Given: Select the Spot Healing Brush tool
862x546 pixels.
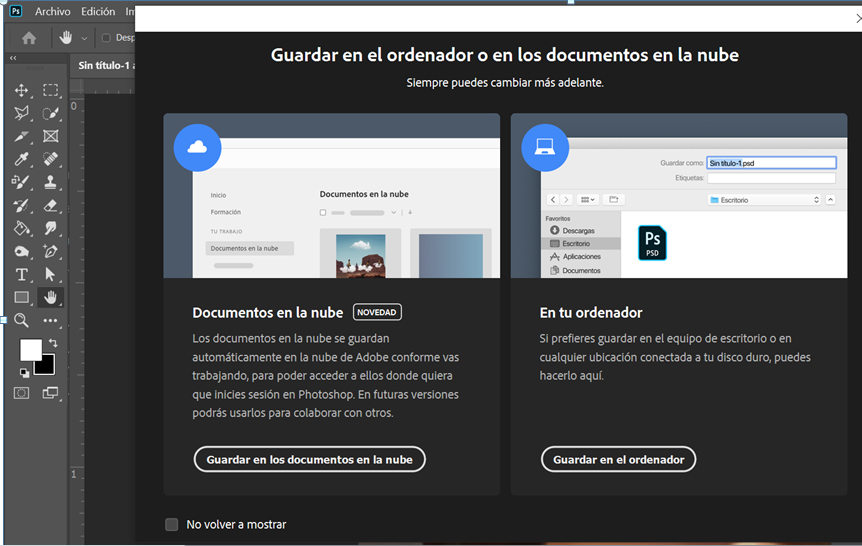Looking at the screenshot, I should click(51, 159).
